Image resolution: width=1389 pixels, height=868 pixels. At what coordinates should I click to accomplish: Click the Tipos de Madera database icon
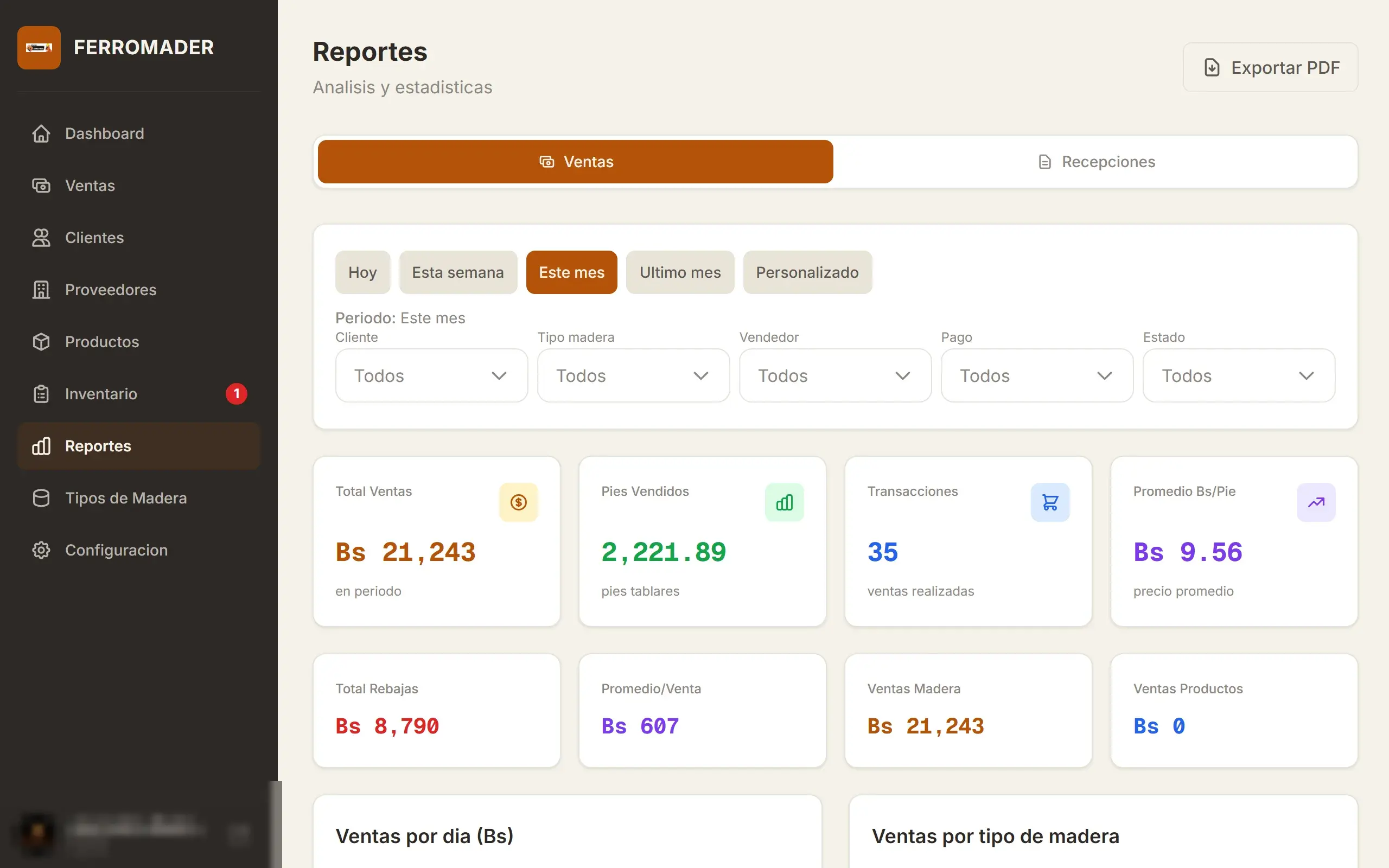[x=41, y=499]
